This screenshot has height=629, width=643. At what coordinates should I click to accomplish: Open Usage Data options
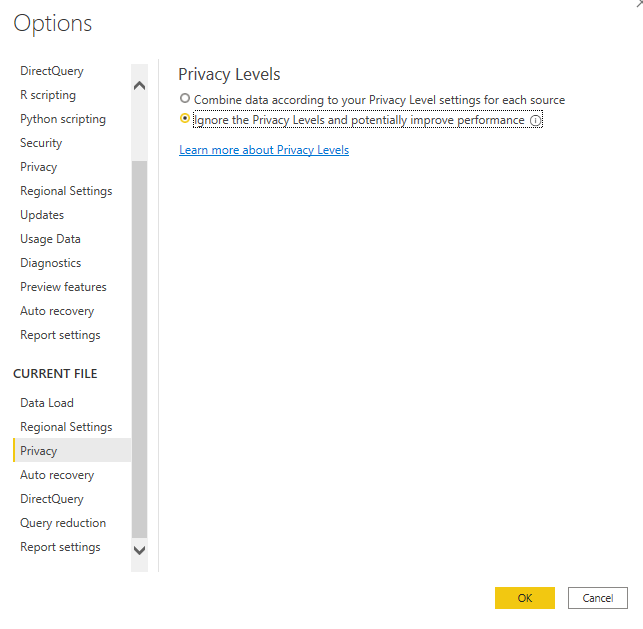click(x=50, y=239)
